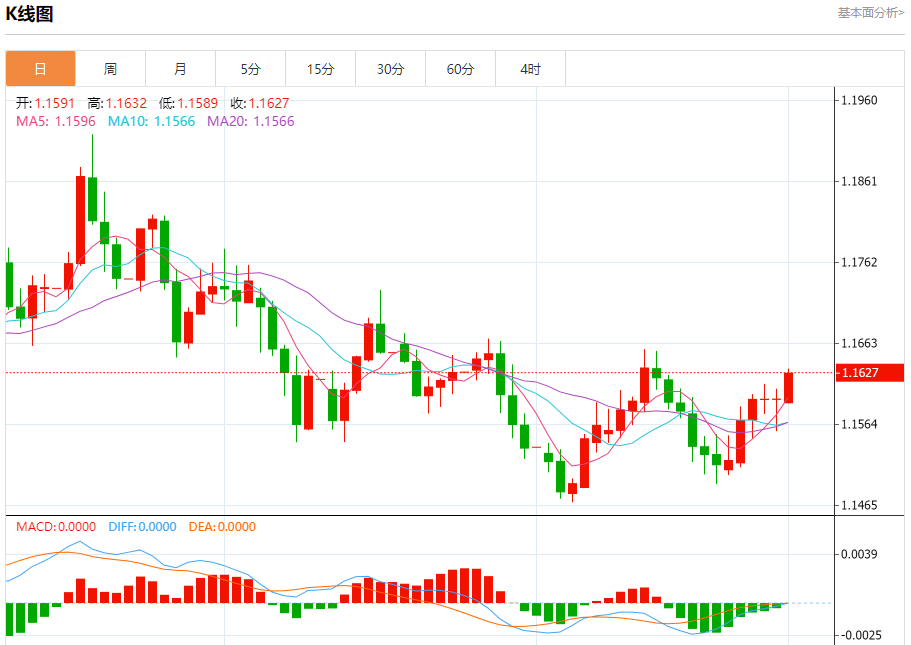Image resolution: width=911 pixels, height=645 pixels.
Task: Click the 1.1960 price axis label
Action: point(858,100)
